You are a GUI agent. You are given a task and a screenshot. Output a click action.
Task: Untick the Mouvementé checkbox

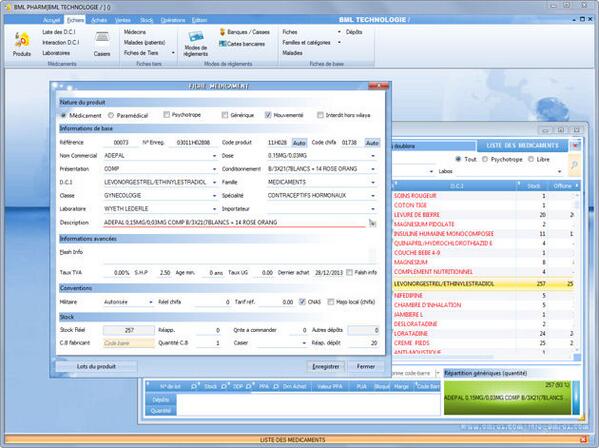pos(268,115)
